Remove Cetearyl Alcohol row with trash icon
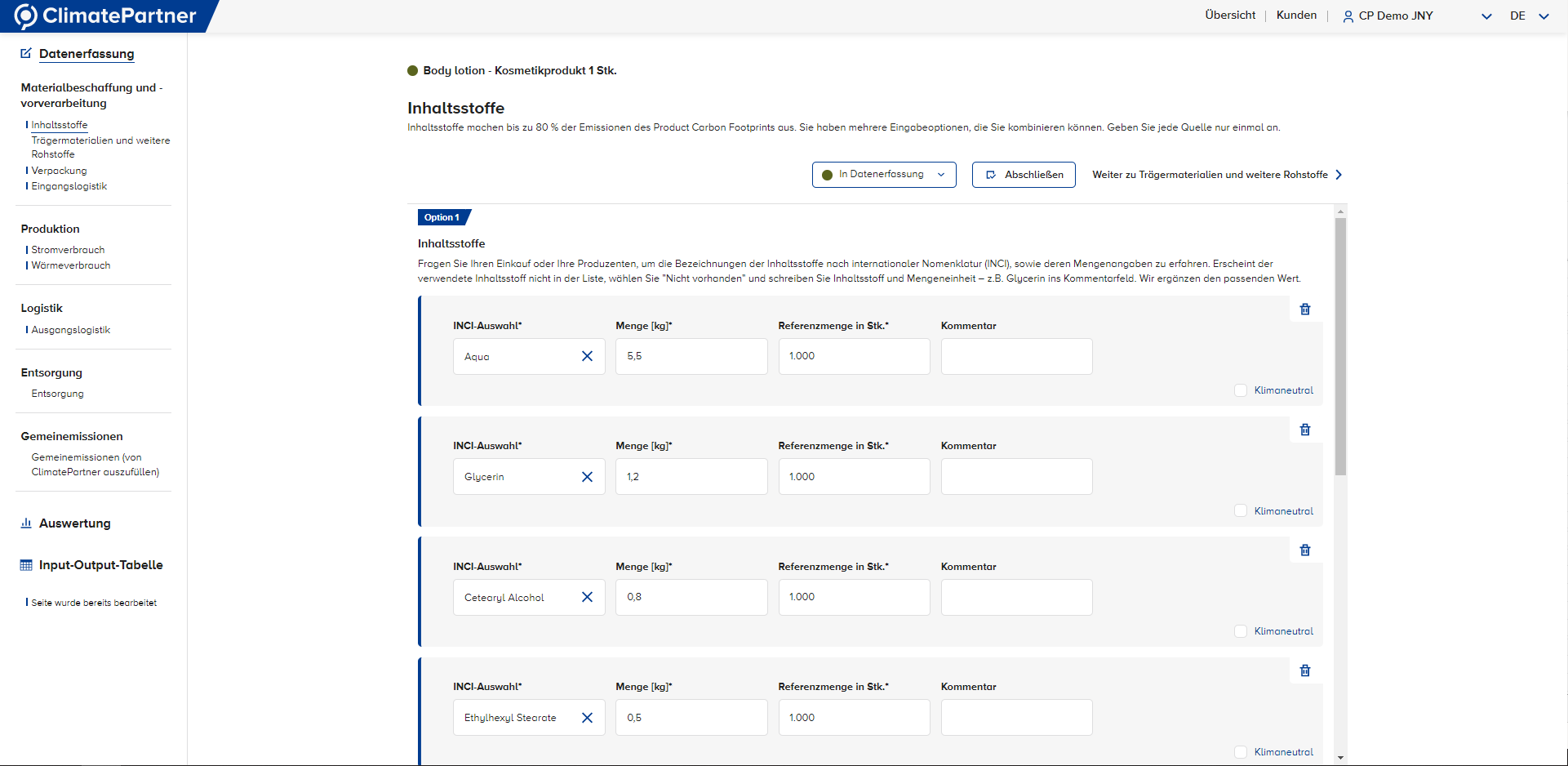This screenshot has width=1568, height=766. [1304, 550]
